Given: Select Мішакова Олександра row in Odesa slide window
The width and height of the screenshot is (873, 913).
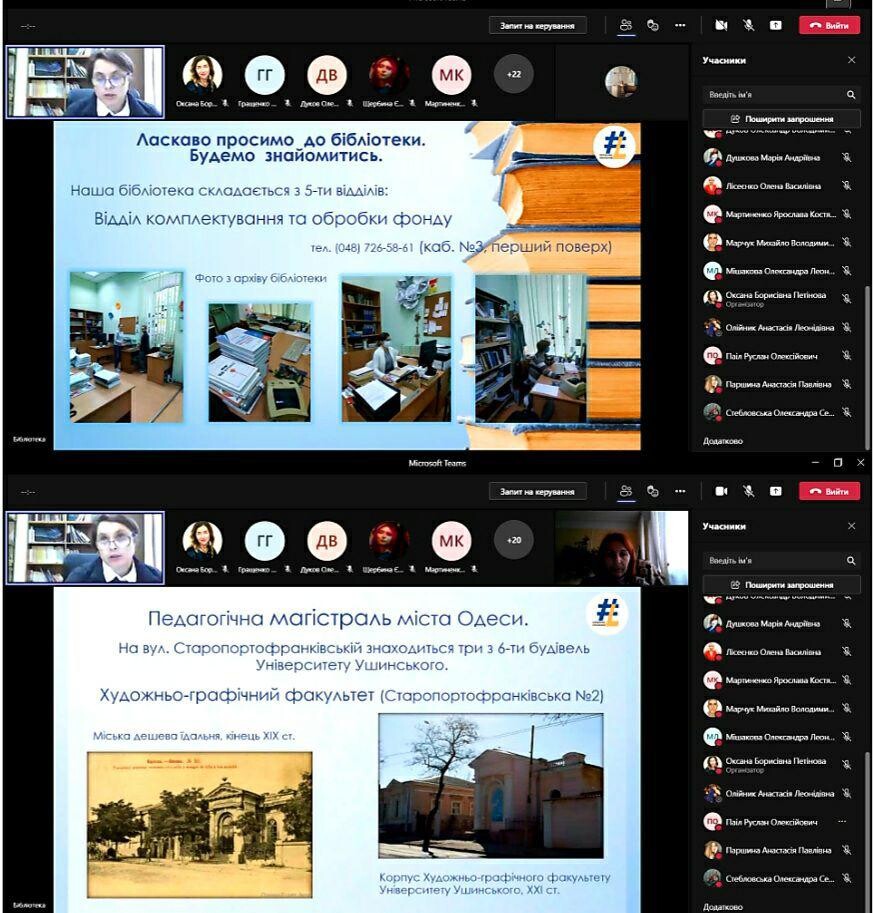Looking at the screenshot, I should (778, 737).
